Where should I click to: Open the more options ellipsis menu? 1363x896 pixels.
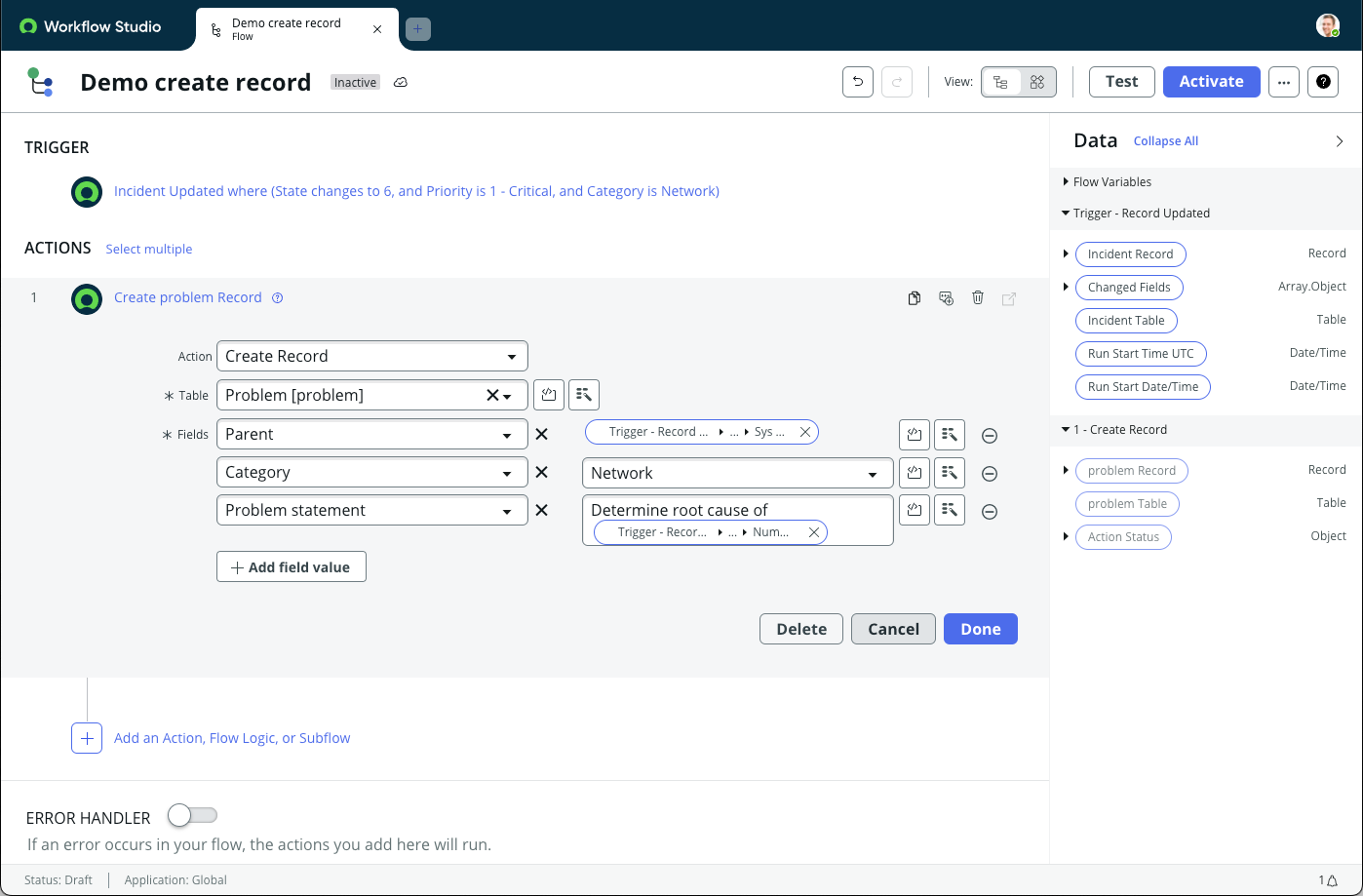click(1284, 82)
